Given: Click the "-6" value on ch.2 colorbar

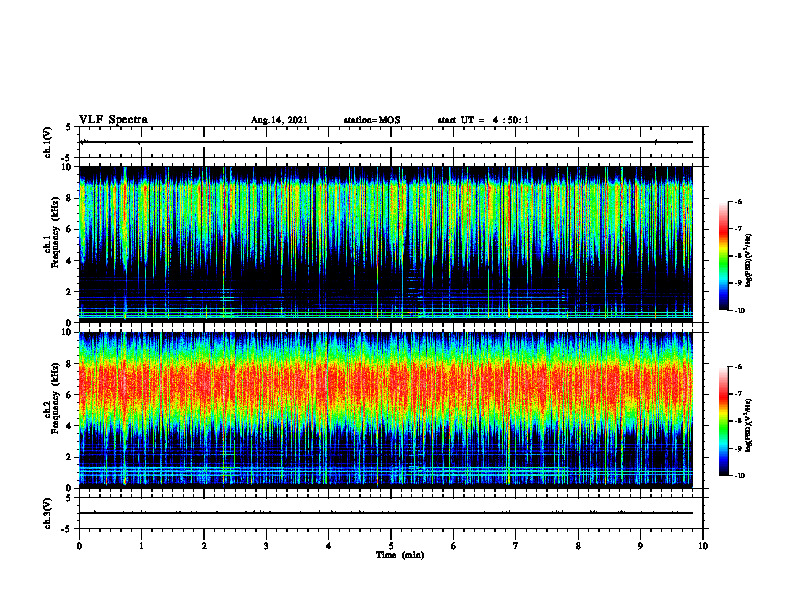Looking at the screenshot, I should [738, 367].
